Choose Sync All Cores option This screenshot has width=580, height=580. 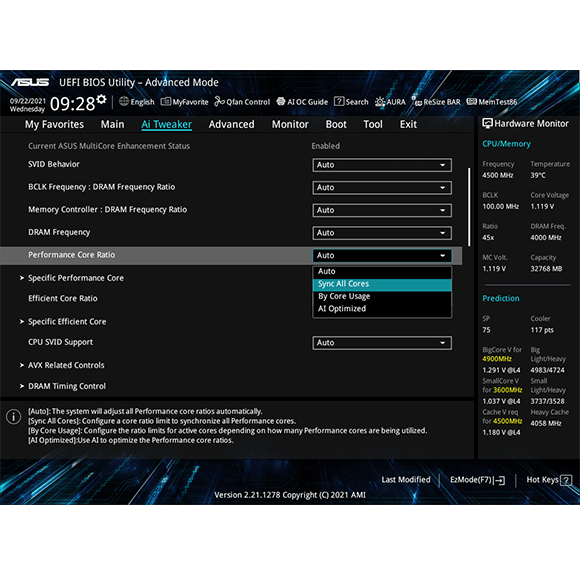click(x=382, y=284)
